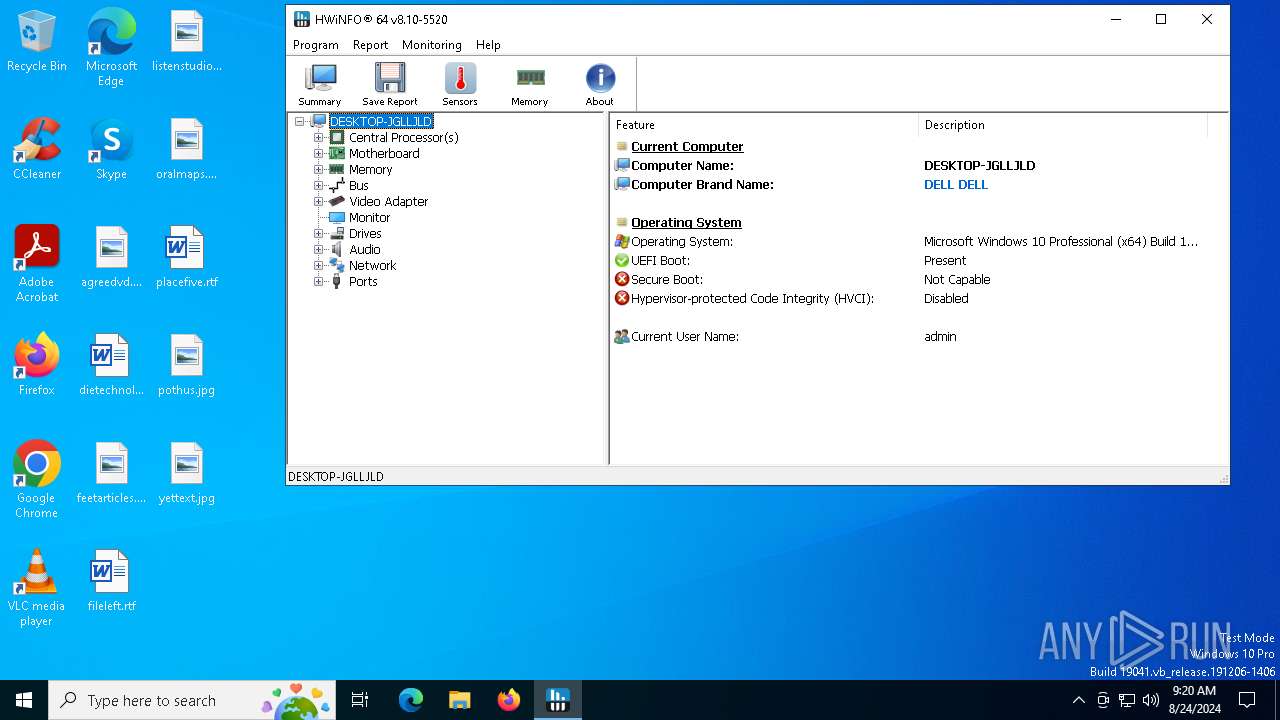Select the Central Processor(s) tree item
This screenshot has height=720, width=1280.
(x=404, y=138)
